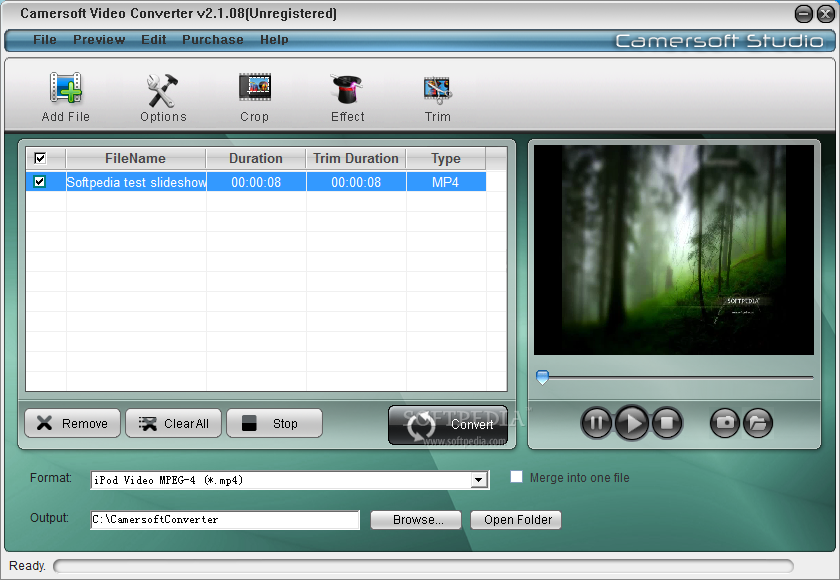
Task: Open the snapshot folder icon
Action: [x=758, y=423]
